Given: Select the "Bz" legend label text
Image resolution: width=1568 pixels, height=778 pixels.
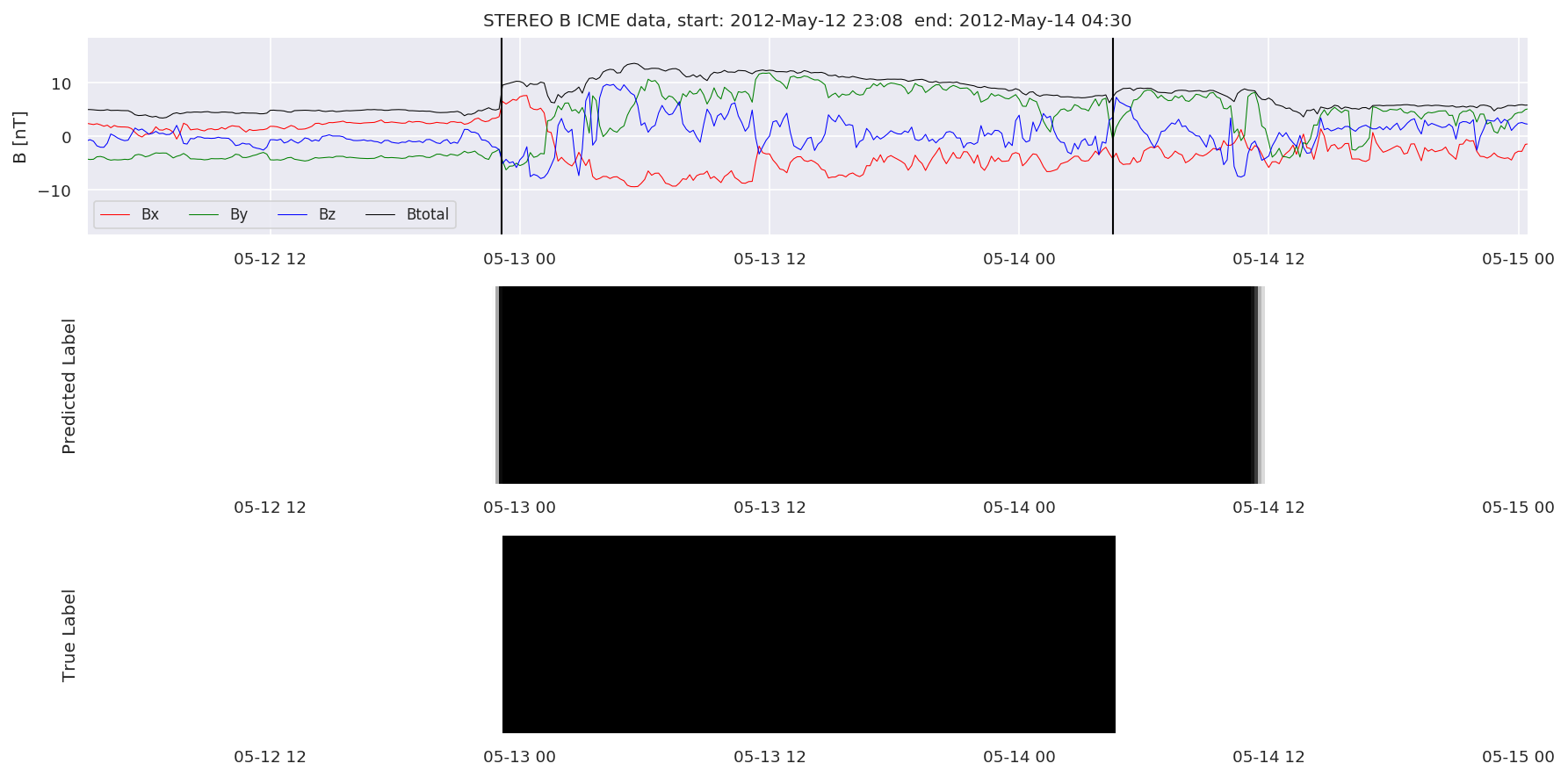Looking at the screenshot, I should point(327,215).
